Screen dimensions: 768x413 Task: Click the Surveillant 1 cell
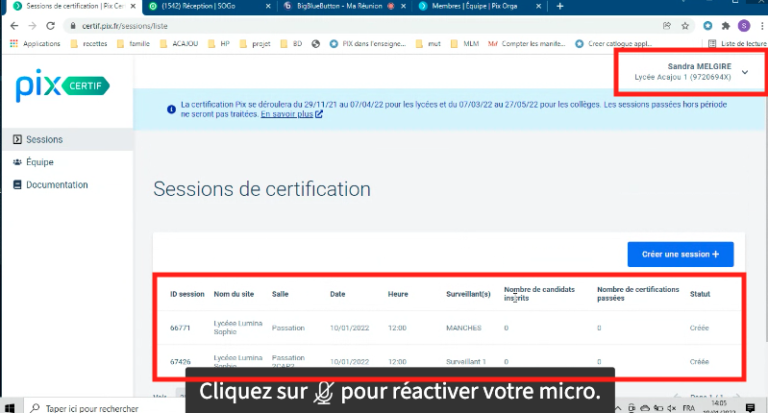(x=466, y=362)
